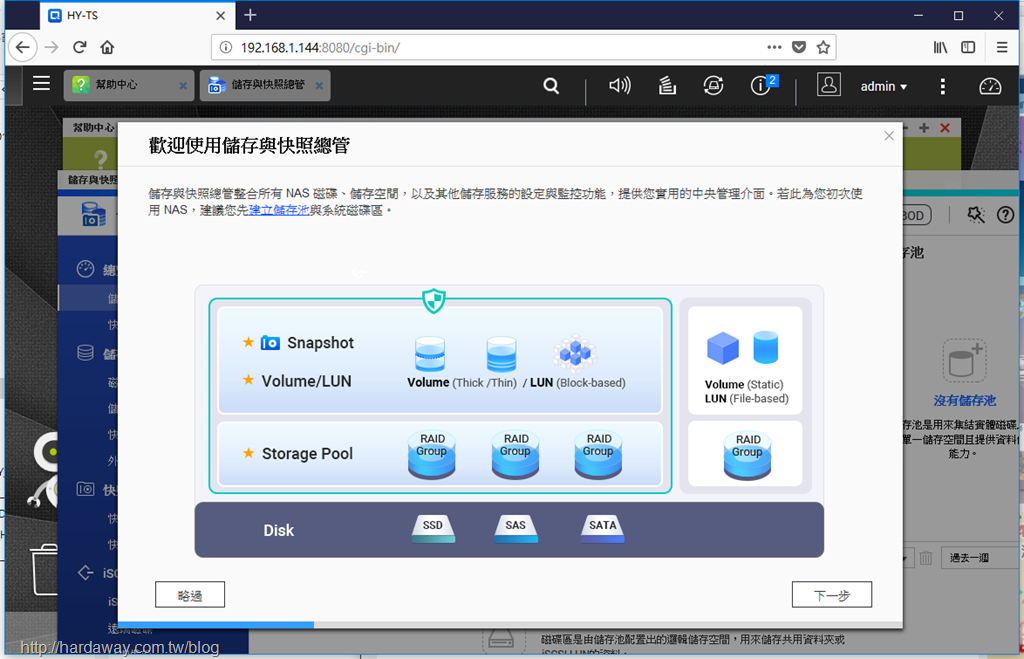Close the HY-TS browser tab

coord(221,16)
